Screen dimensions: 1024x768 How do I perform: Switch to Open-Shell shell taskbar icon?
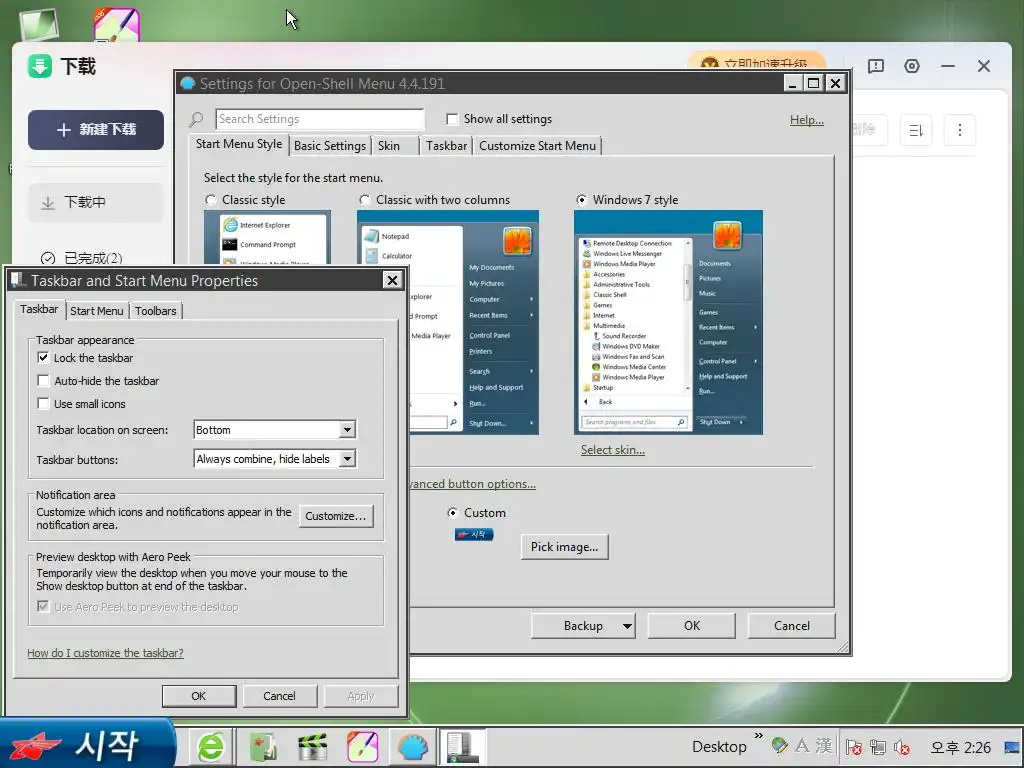coord(413,747)
